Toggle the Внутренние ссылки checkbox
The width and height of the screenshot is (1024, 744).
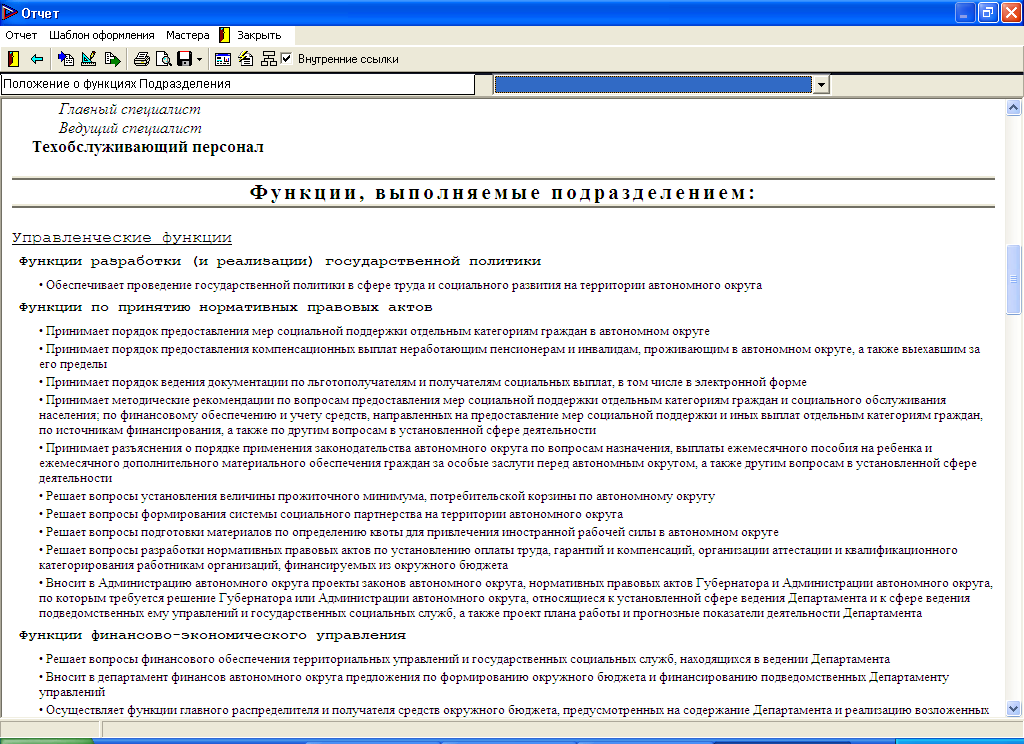(x=287, y=59)
